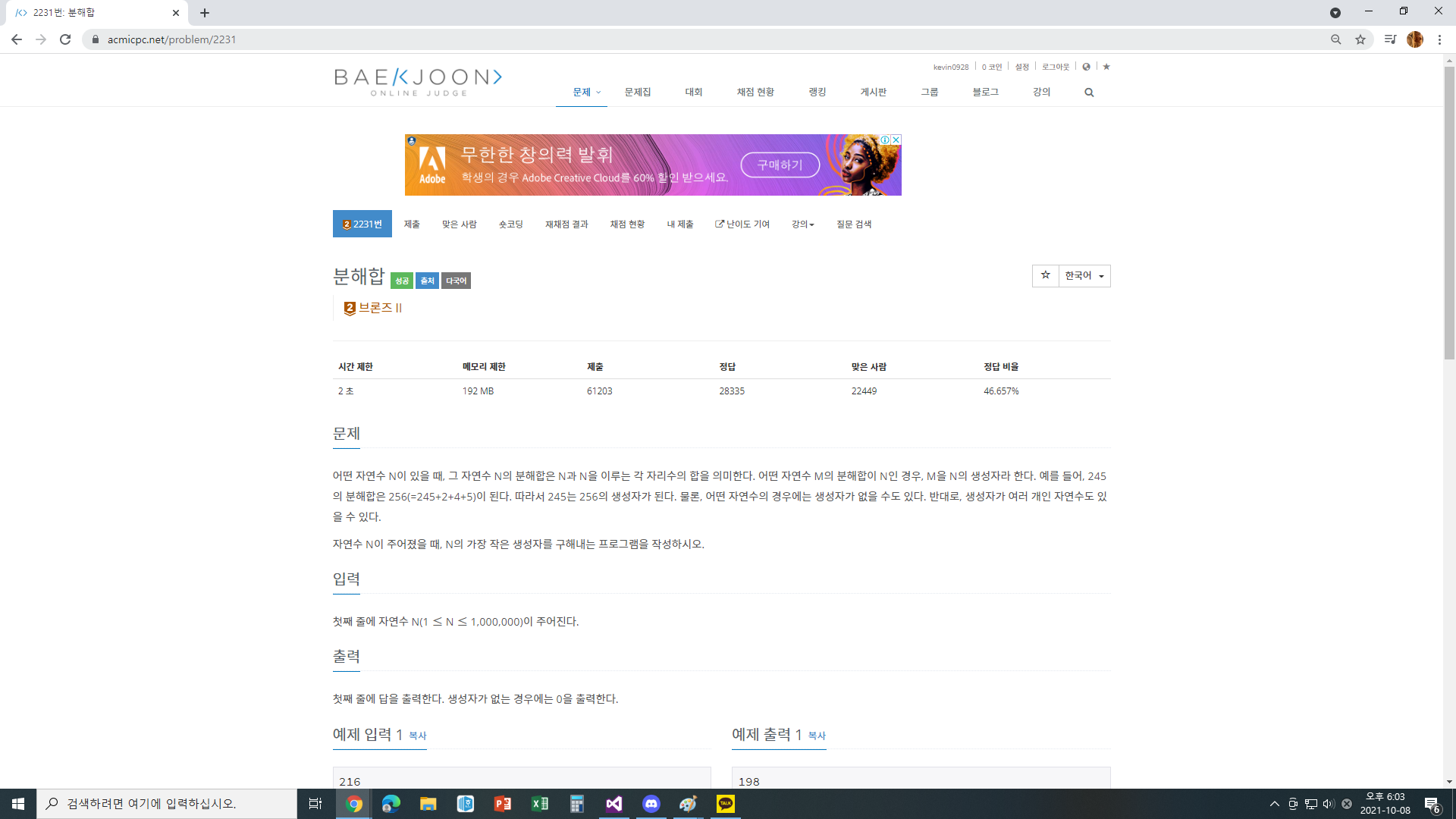1456x819 pixels.
Task: Open the 제출 tab
Action: point(412,224)
